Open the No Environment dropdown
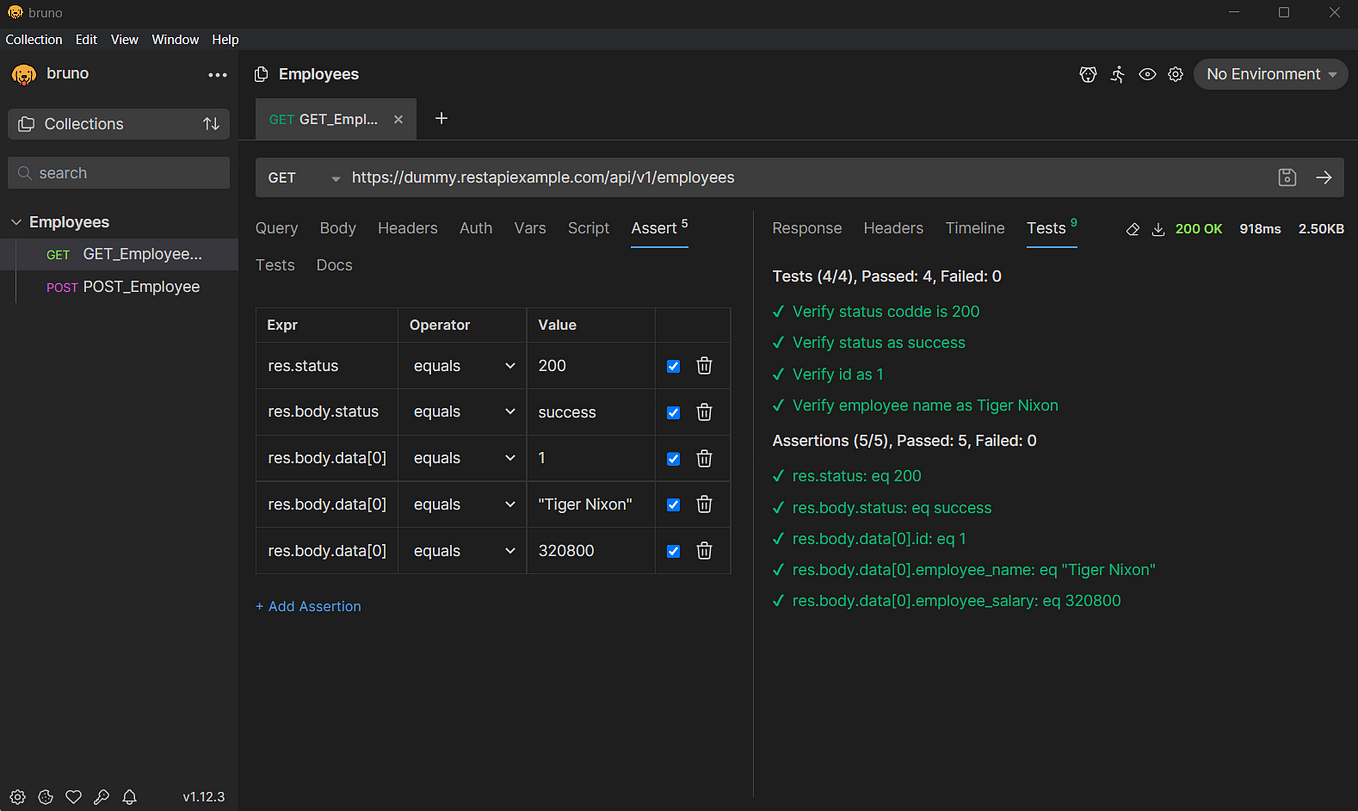 coord(1271,74)
